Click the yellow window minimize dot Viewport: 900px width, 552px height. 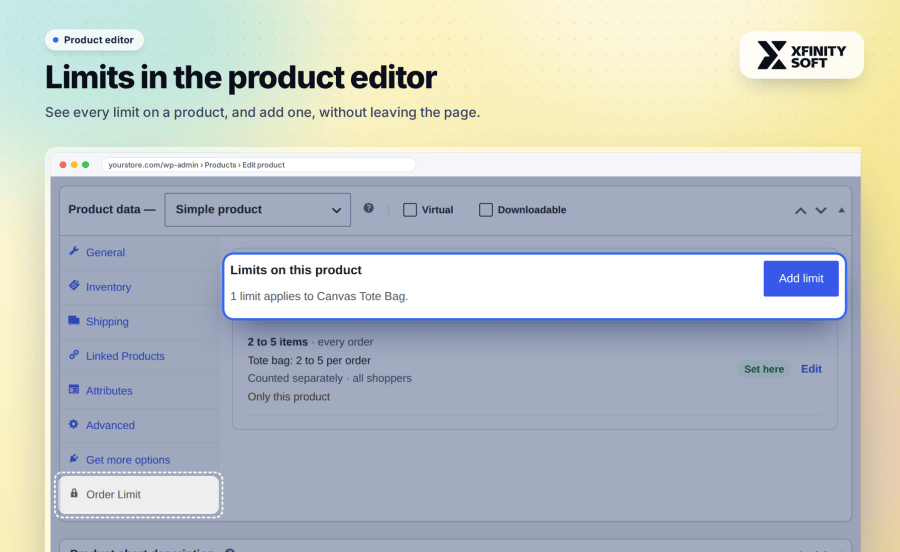click(x=74, y=165)
